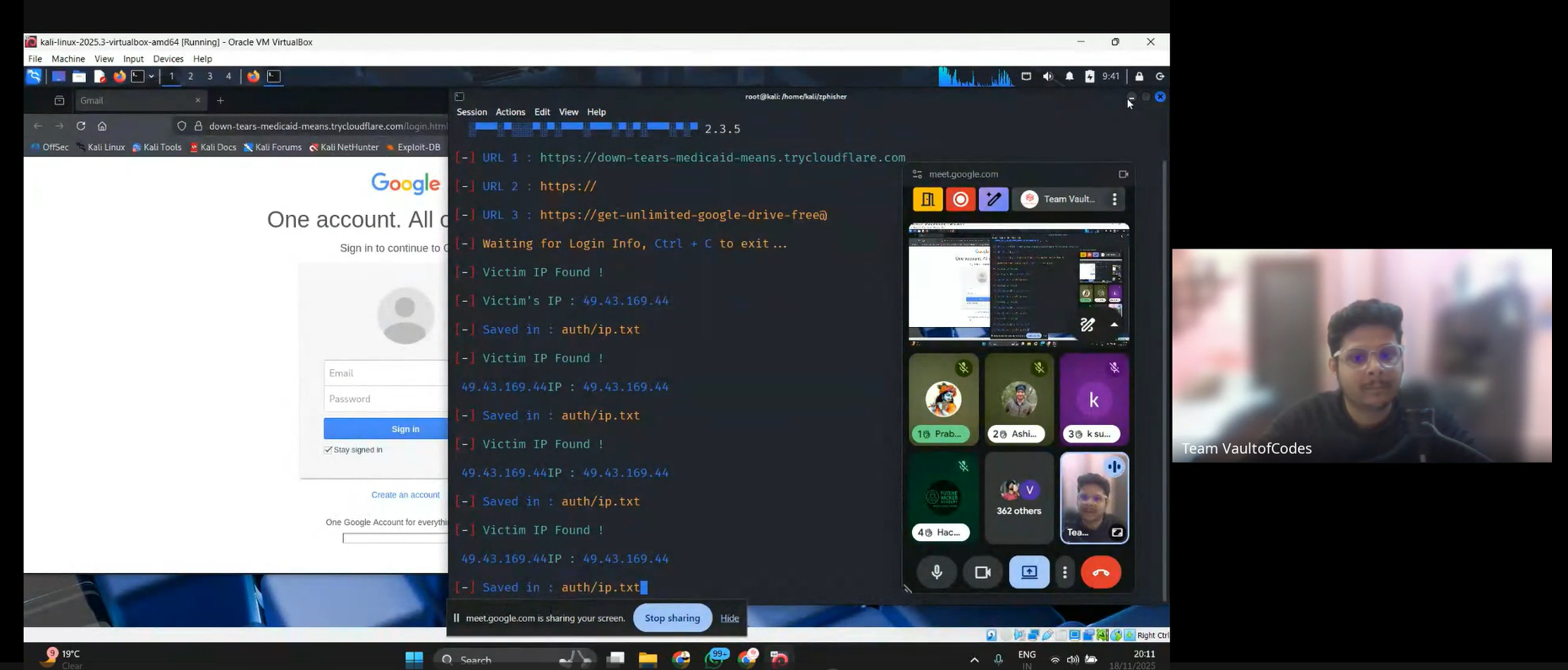Open the OffSec bookmark
The image size is (1568, 670).
(50, 147)
